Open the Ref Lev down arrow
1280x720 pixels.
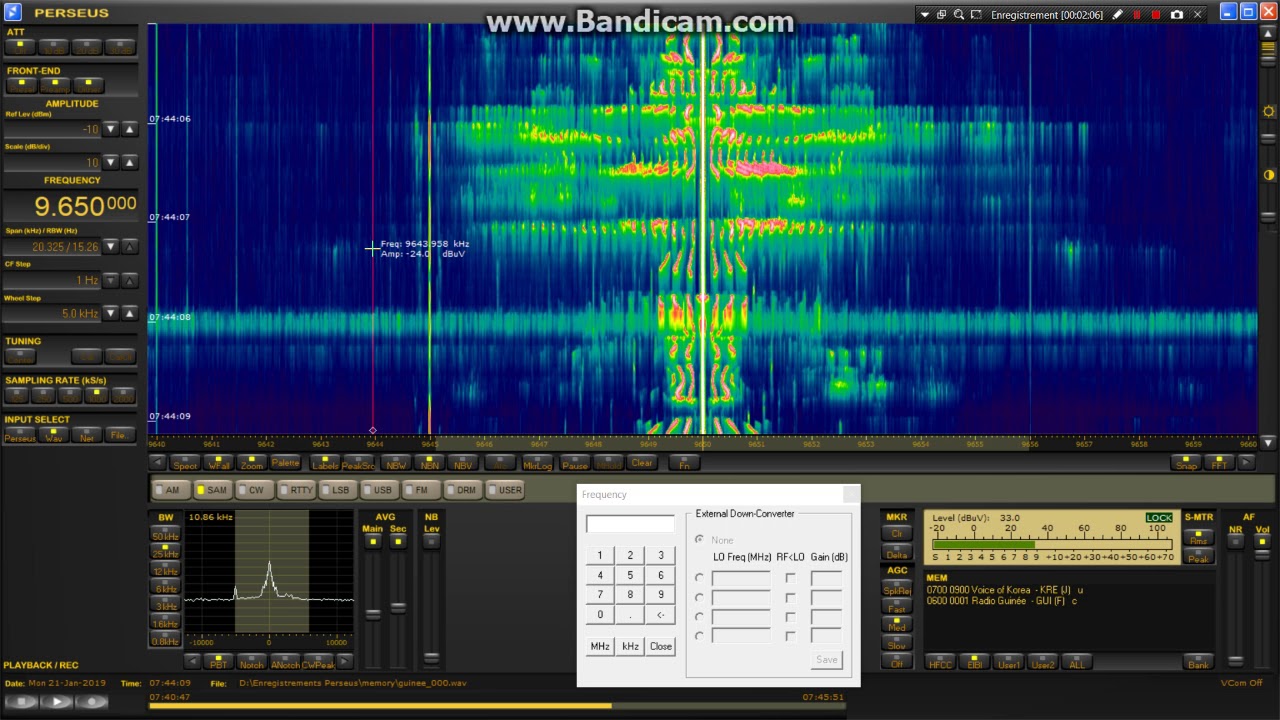pyautogui.click(x=111, y=130)
